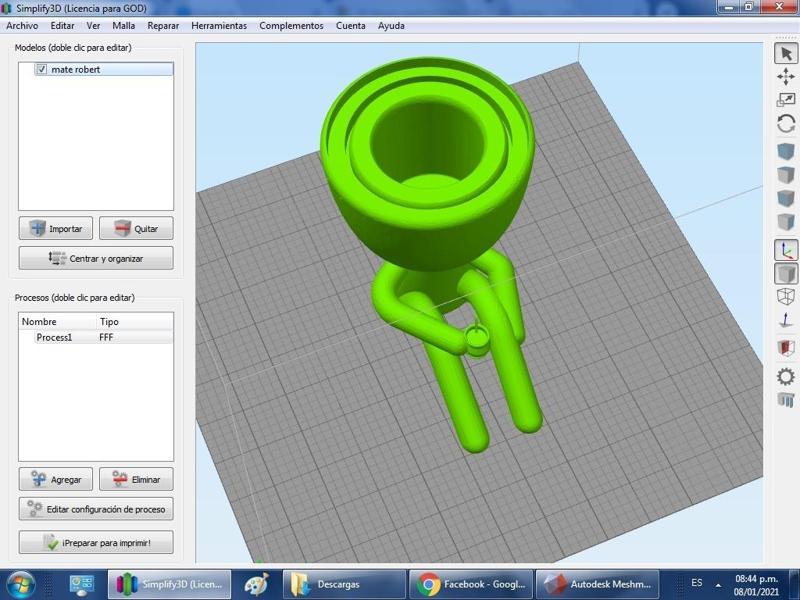
Task: Open the Malla menu
Action: pos(123,26)
